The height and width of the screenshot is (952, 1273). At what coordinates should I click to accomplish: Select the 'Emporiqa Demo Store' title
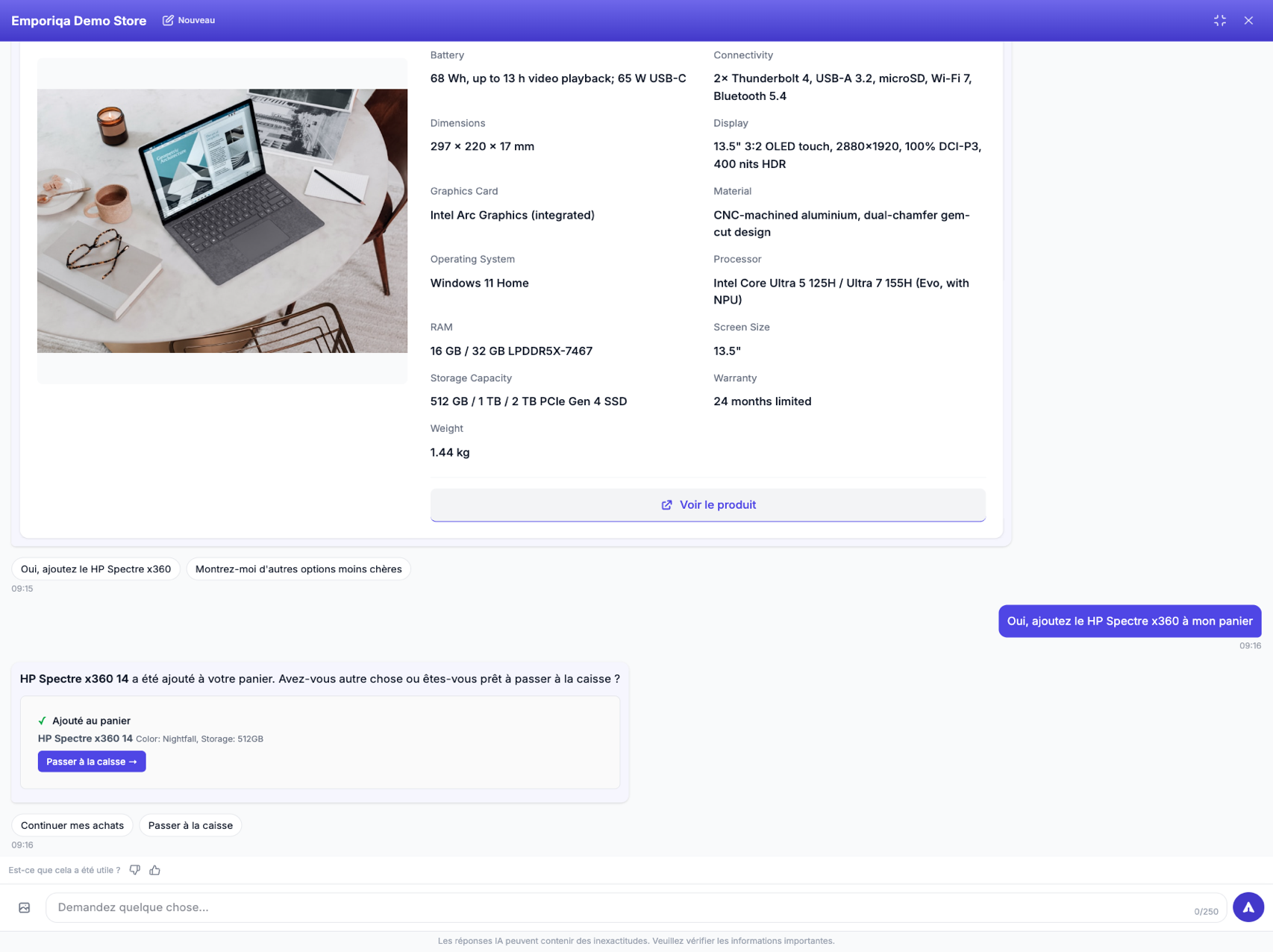[79, 21]
